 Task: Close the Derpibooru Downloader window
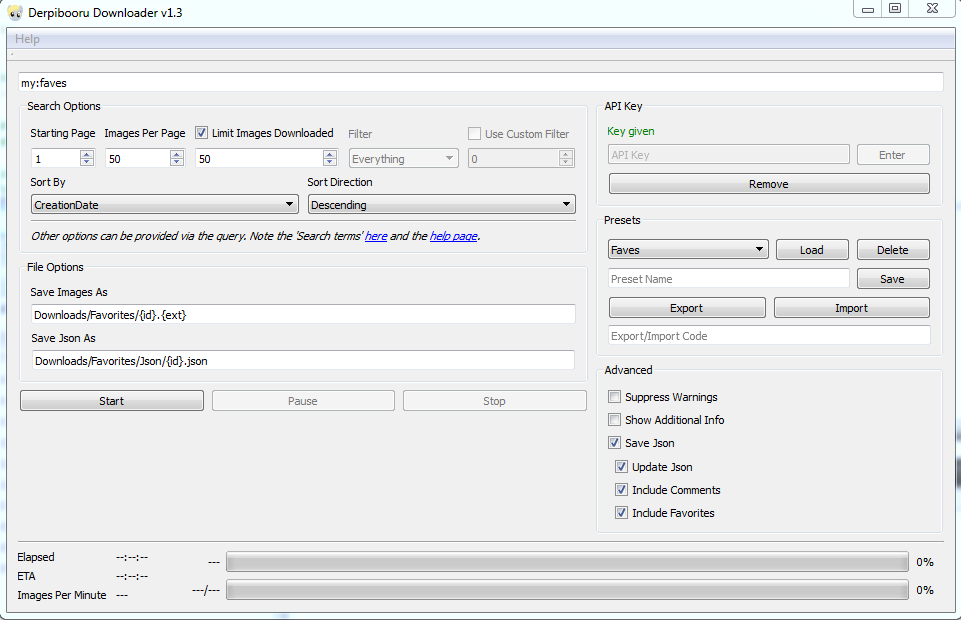click(x=932, y=9)
